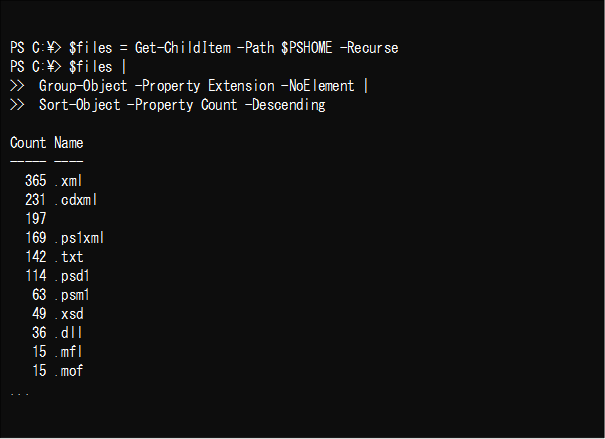Select the .mfl extension entry
Screen dimensions: 605x439
coord(69,351)
